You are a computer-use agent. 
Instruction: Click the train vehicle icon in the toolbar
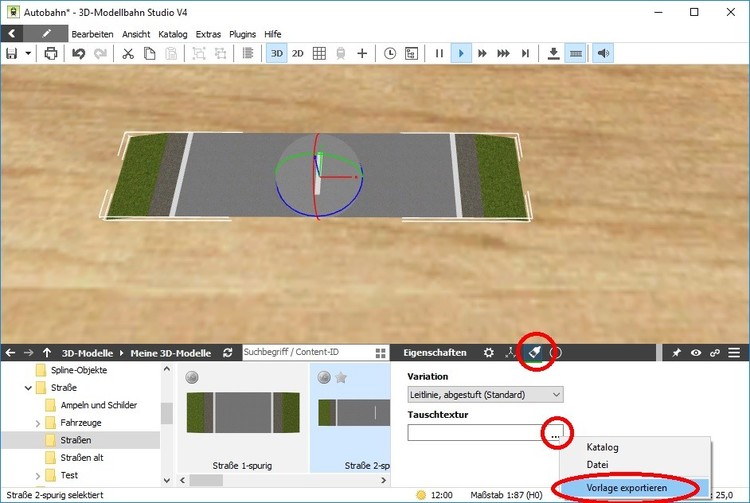pyautogui.click(x=341, y=54)
